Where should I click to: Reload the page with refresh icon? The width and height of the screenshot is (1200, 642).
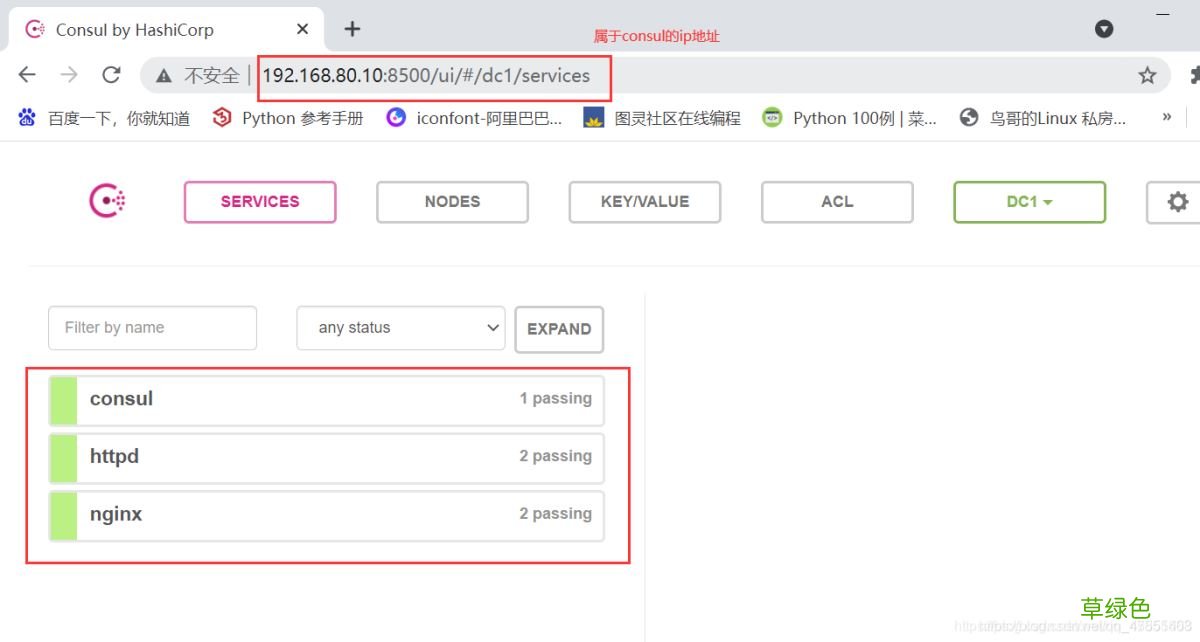click(x=112, y=75)
